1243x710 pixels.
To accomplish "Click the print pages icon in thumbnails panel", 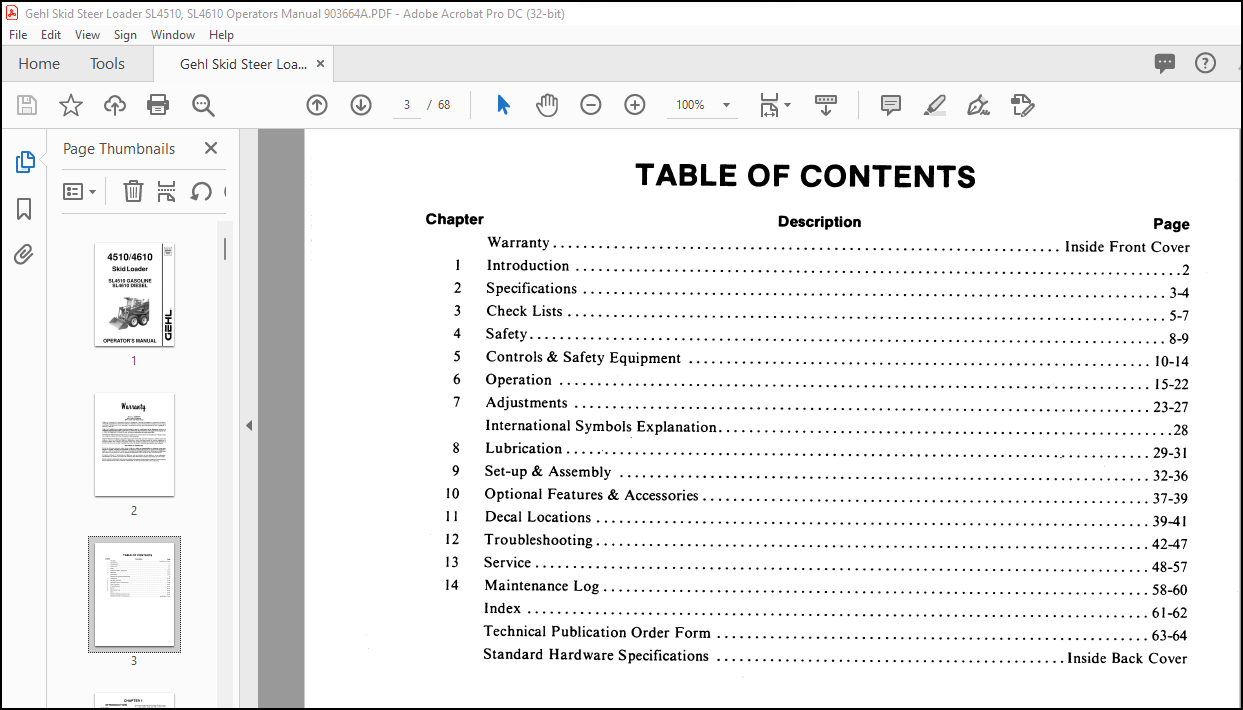I will coord(167,191).
